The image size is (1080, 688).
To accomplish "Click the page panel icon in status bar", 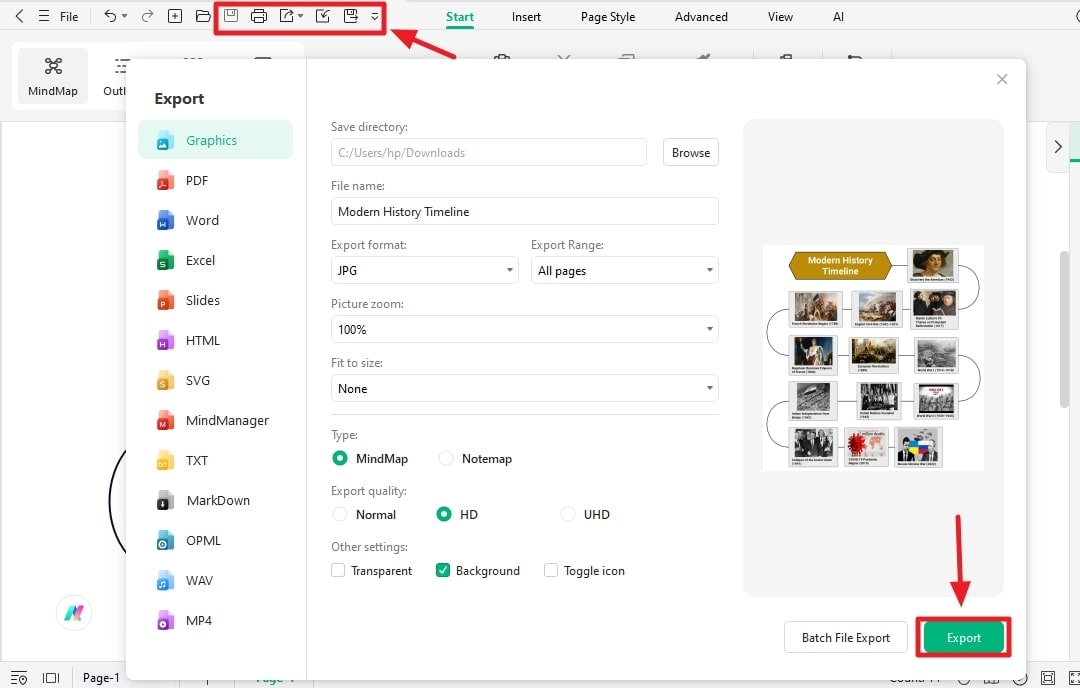I will (51, 678).
